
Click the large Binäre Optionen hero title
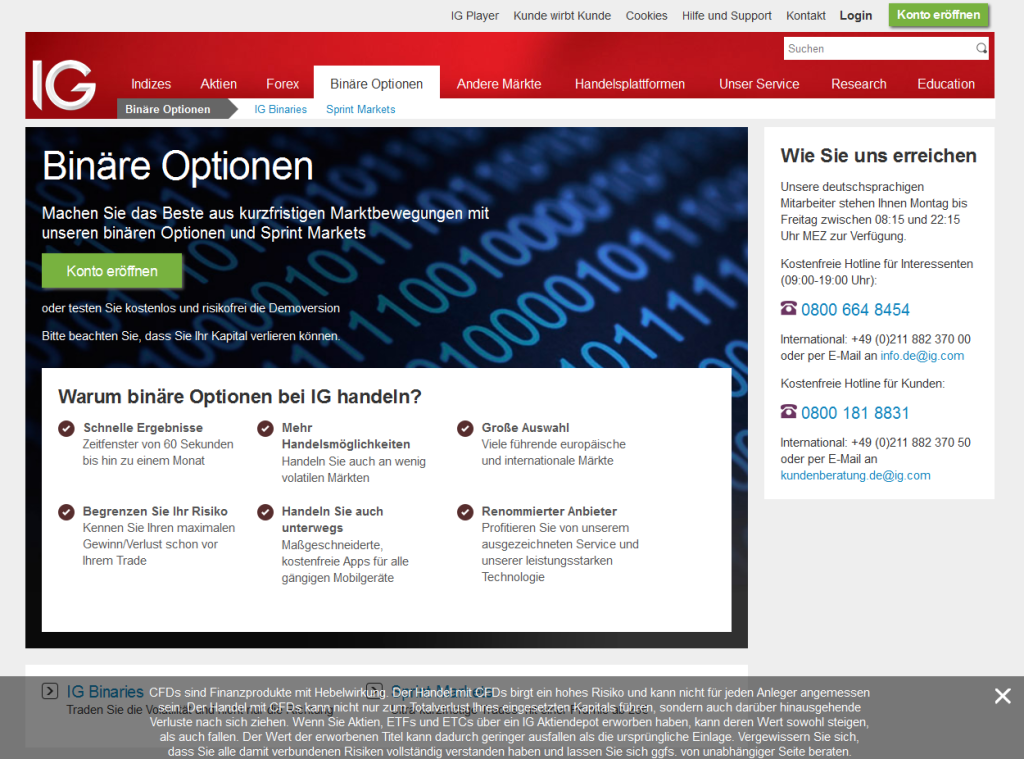178,166
